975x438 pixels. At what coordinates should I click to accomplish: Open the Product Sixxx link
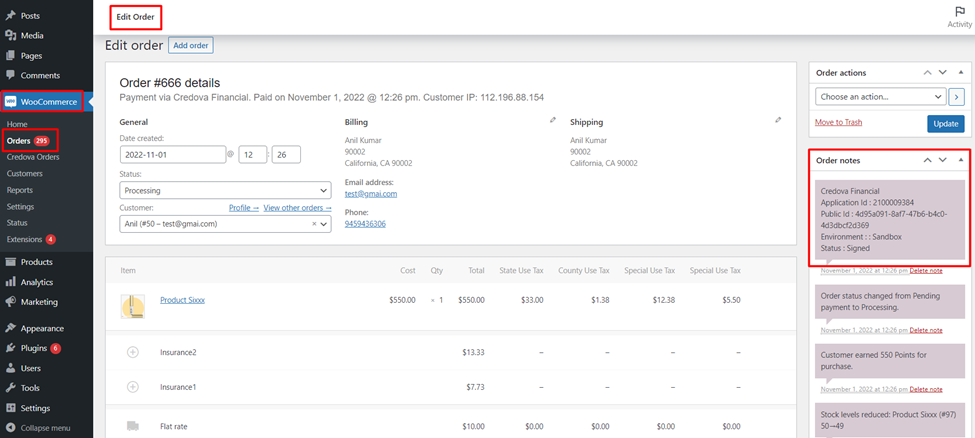182,300
